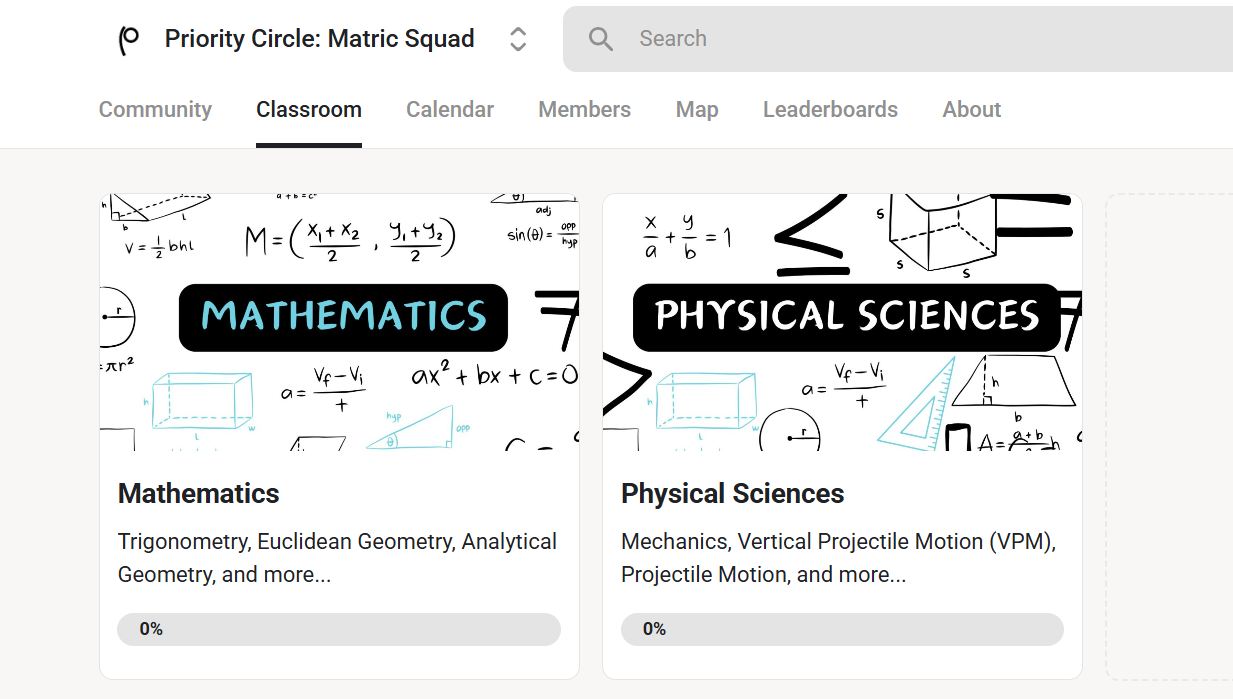
Task: Click the Mathematics 0% progress bar
Action: (x=339, y=629)
